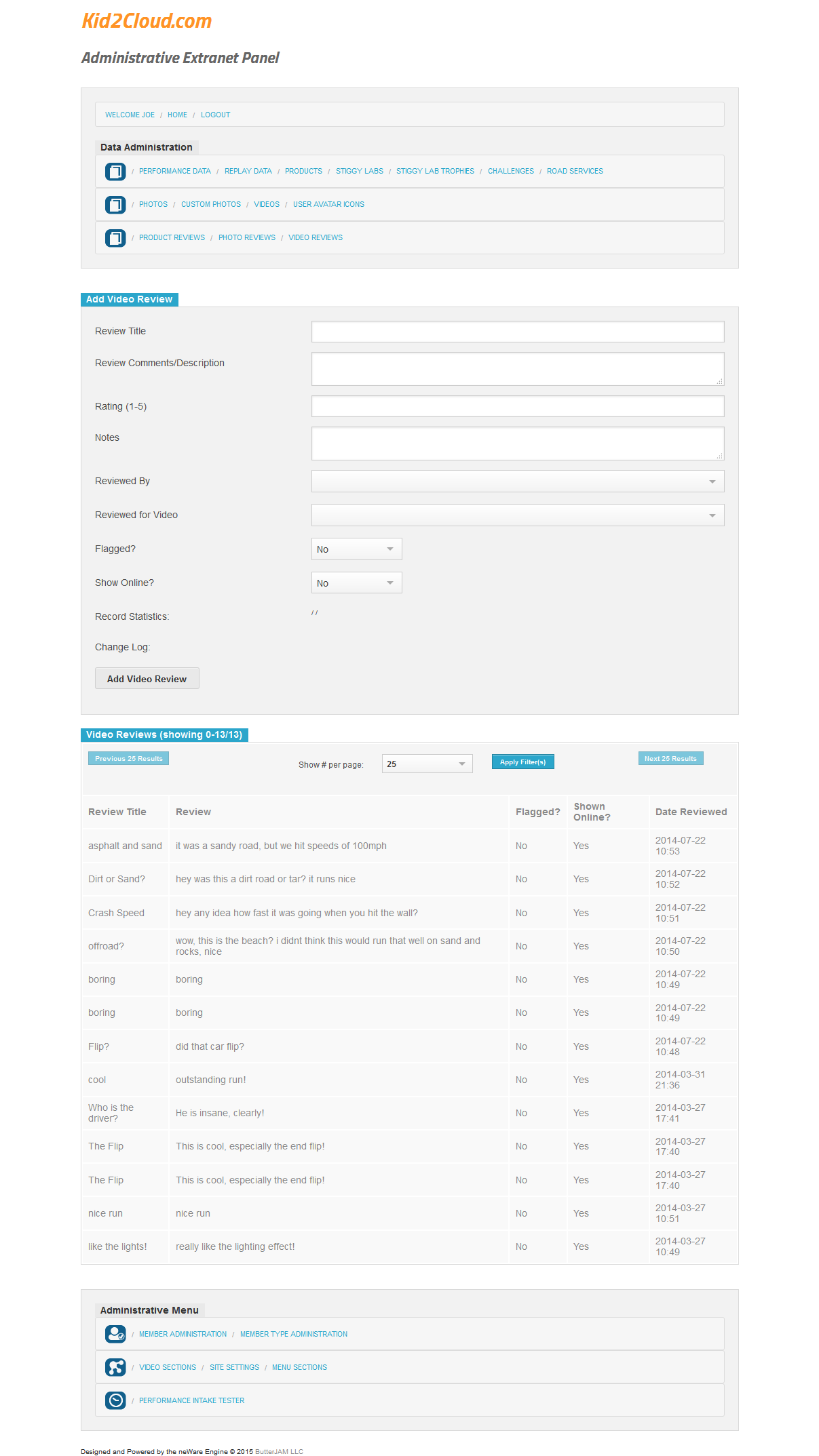Click the document icon beside Photos link
The height and width of the screenshot is (1456, 819).
coord(115,205)
